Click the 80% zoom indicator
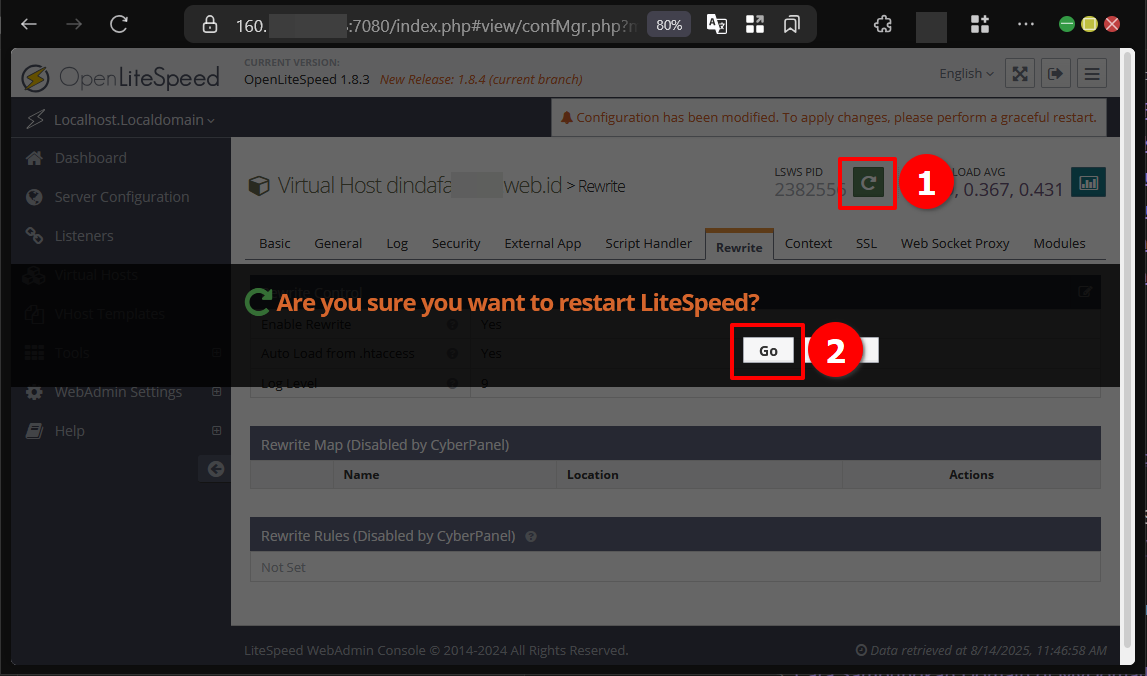Image resolution: width=1147 pixels, height=676 pixels. [669, 25]
